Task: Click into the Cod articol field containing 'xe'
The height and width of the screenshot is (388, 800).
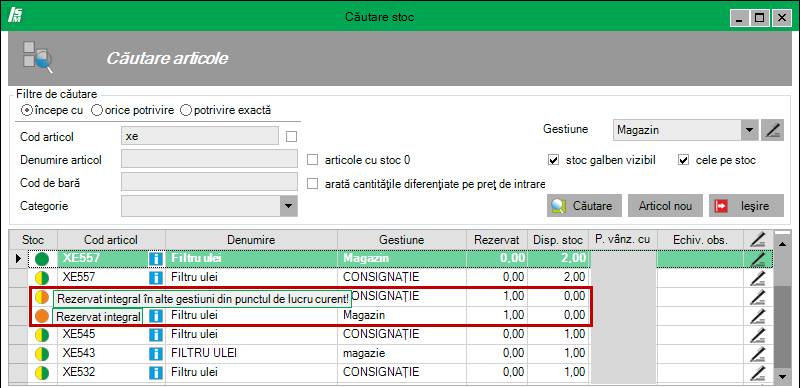Action: pos(200,136)
